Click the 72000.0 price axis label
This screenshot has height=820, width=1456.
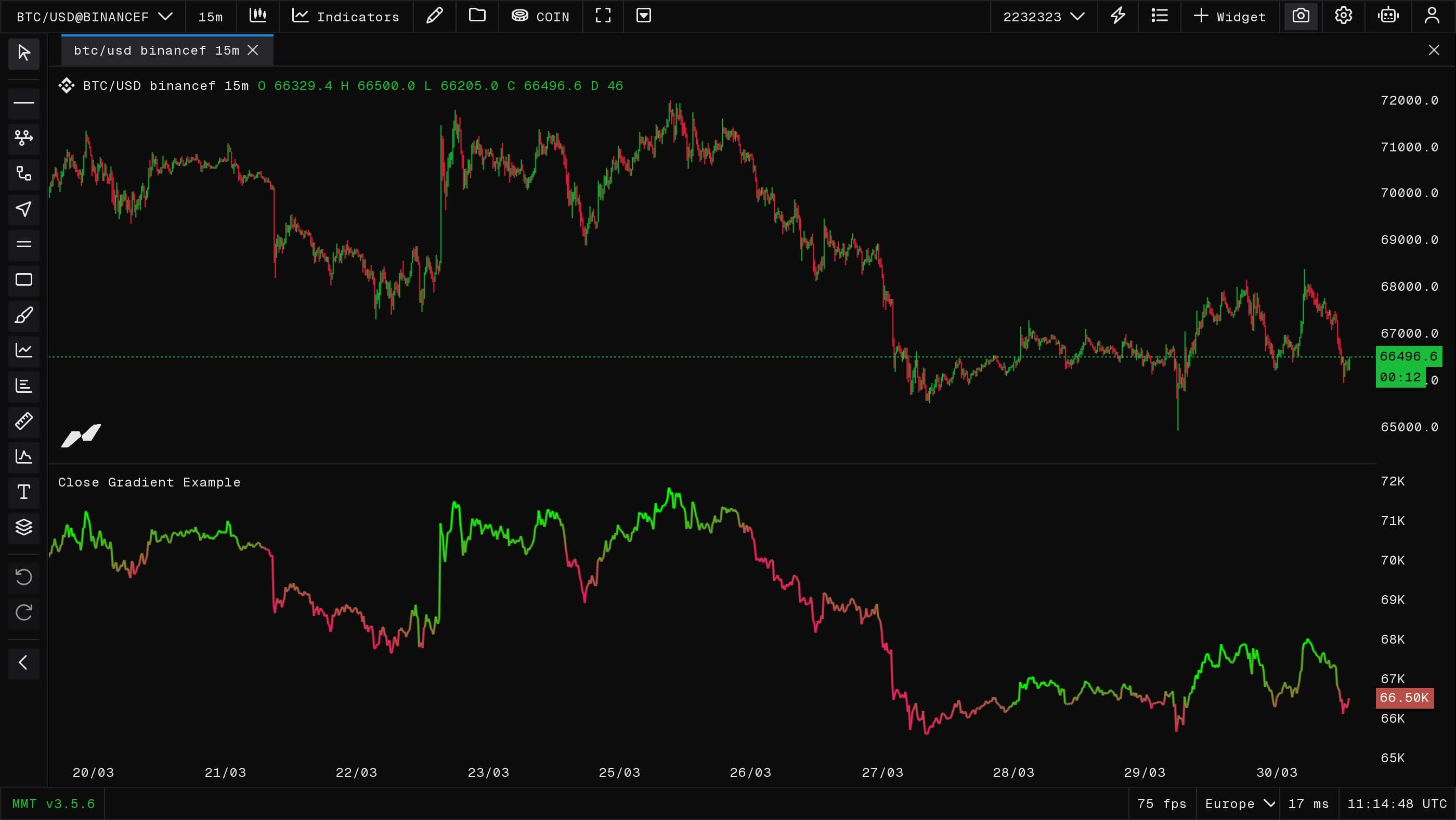pos(1409,100)
